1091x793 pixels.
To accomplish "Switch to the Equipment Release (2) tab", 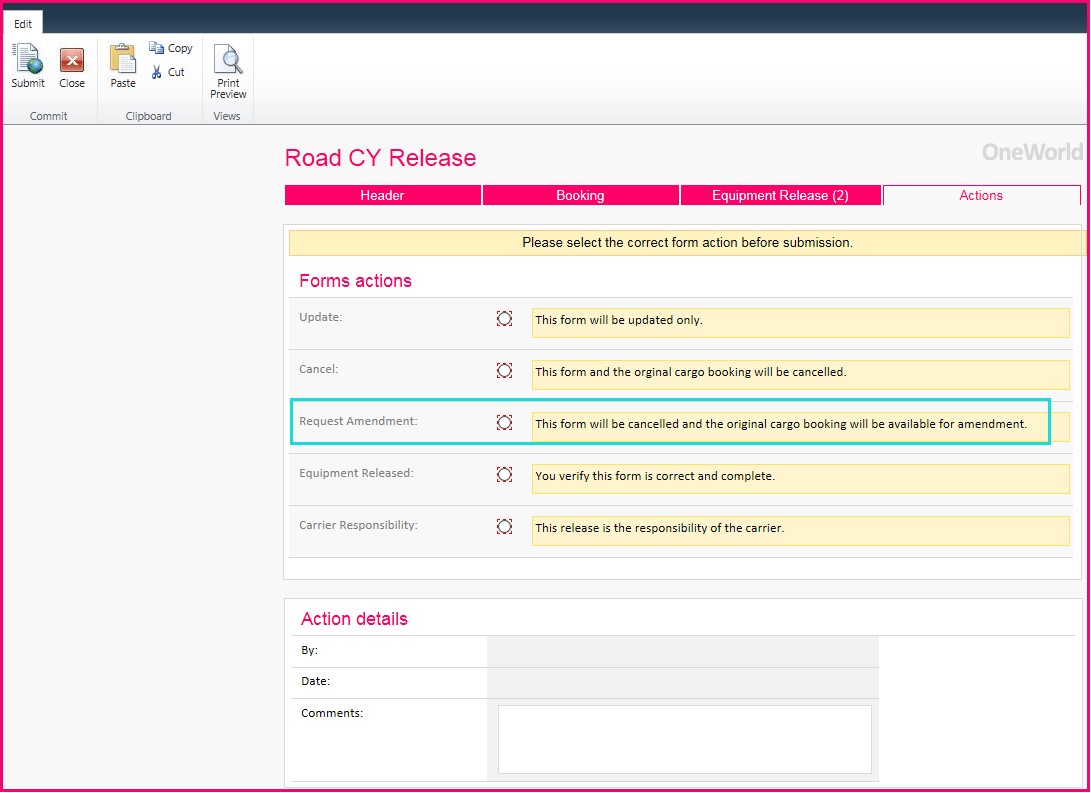I will [x=780, y=195].
